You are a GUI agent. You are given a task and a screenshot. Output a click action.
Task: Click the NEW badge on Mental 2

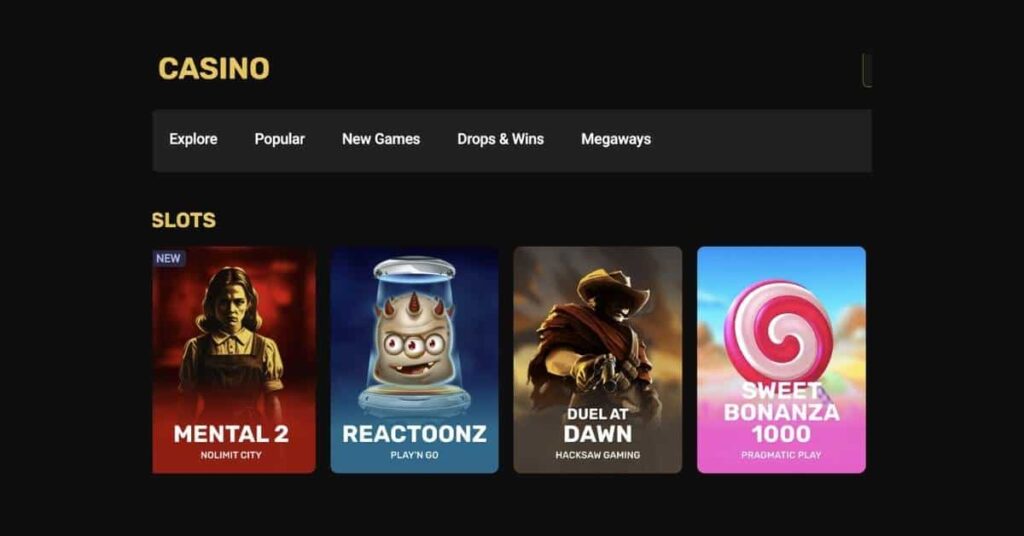(168, 259)
